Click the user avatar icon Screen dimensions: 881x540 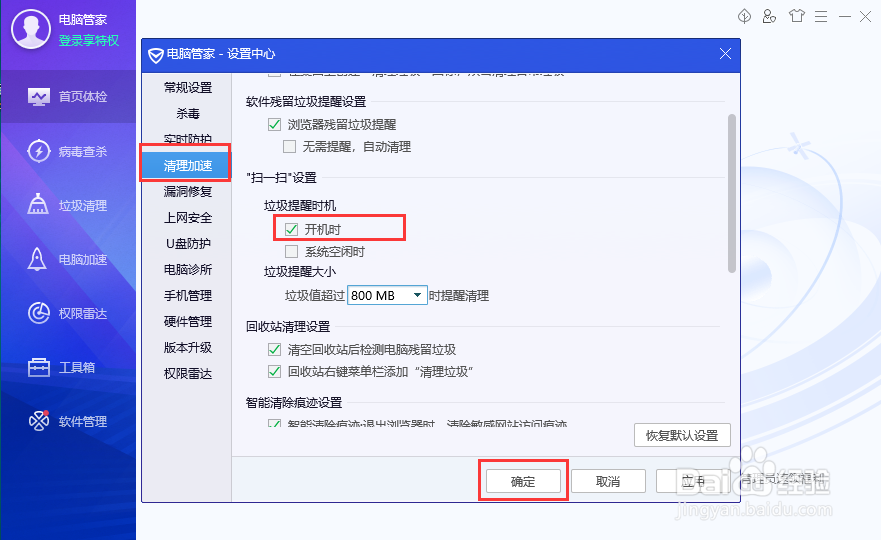31,29
